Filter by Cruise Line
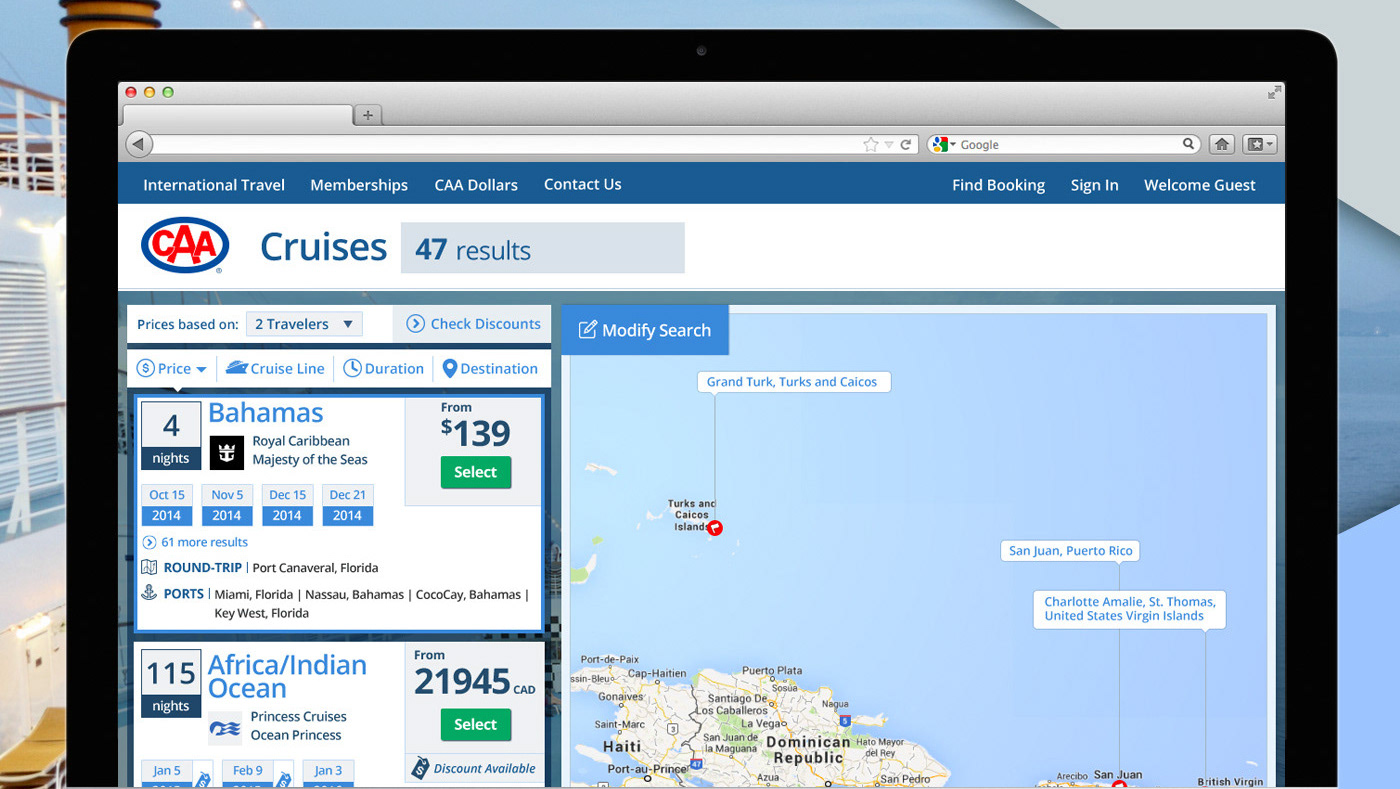The image size is (1400, 789). tap(275, 368)
